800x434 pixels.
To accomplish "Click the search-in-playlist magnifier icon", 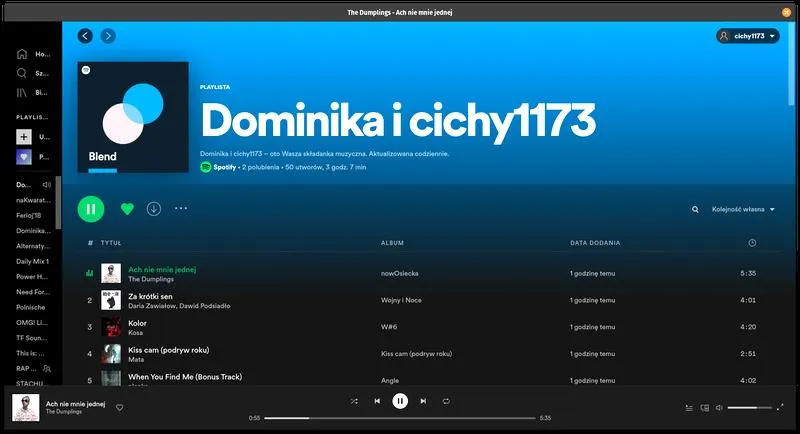I will (695, 210).
